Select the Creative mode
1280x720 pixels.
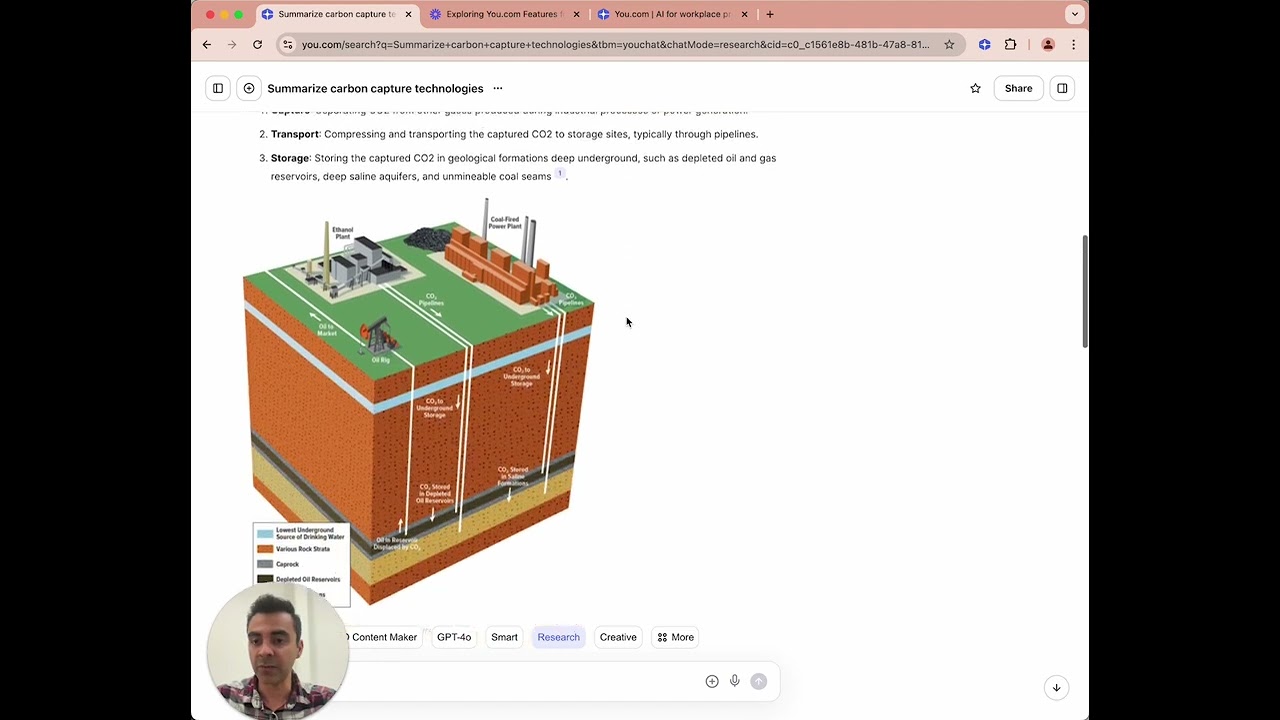click(618, 637)
